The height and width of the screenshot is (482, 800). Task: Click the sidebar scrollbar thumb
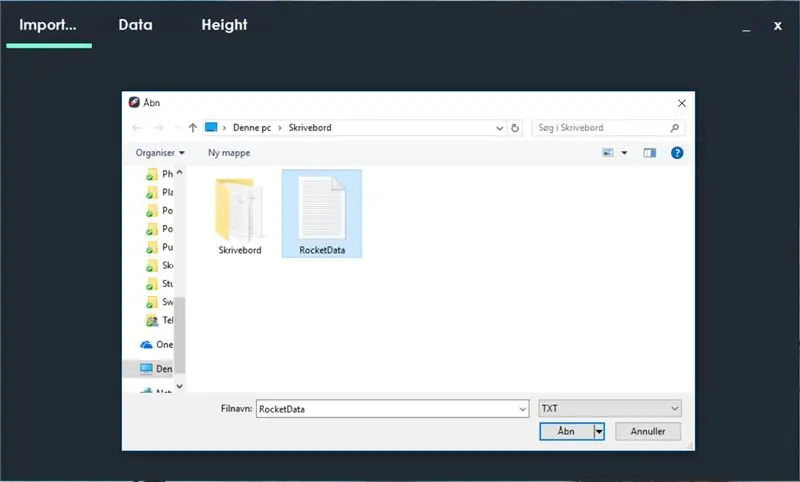coord(180,335)
